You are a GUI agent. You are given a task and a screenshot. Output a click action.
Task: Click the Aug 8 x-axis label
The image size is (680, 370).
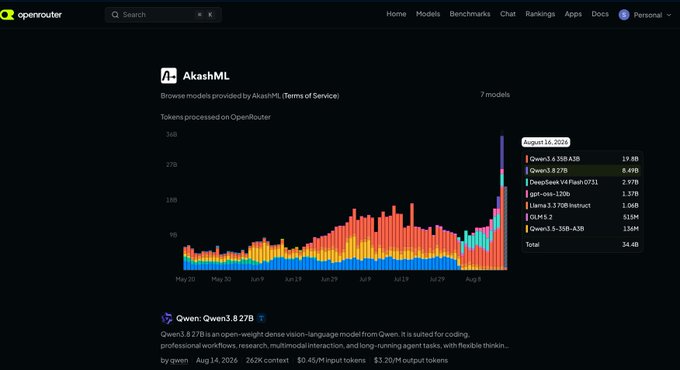[x=473, y=279]
